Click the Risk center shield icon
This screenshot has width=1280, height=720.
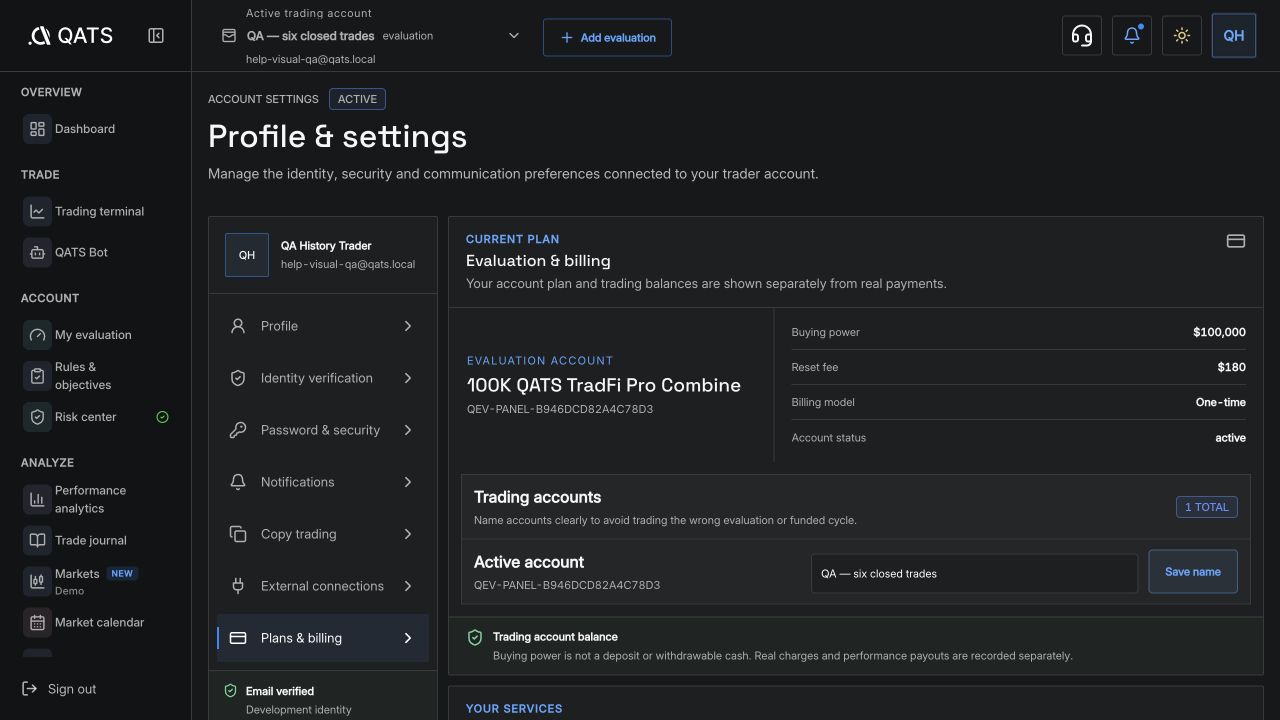click(37, 417)
